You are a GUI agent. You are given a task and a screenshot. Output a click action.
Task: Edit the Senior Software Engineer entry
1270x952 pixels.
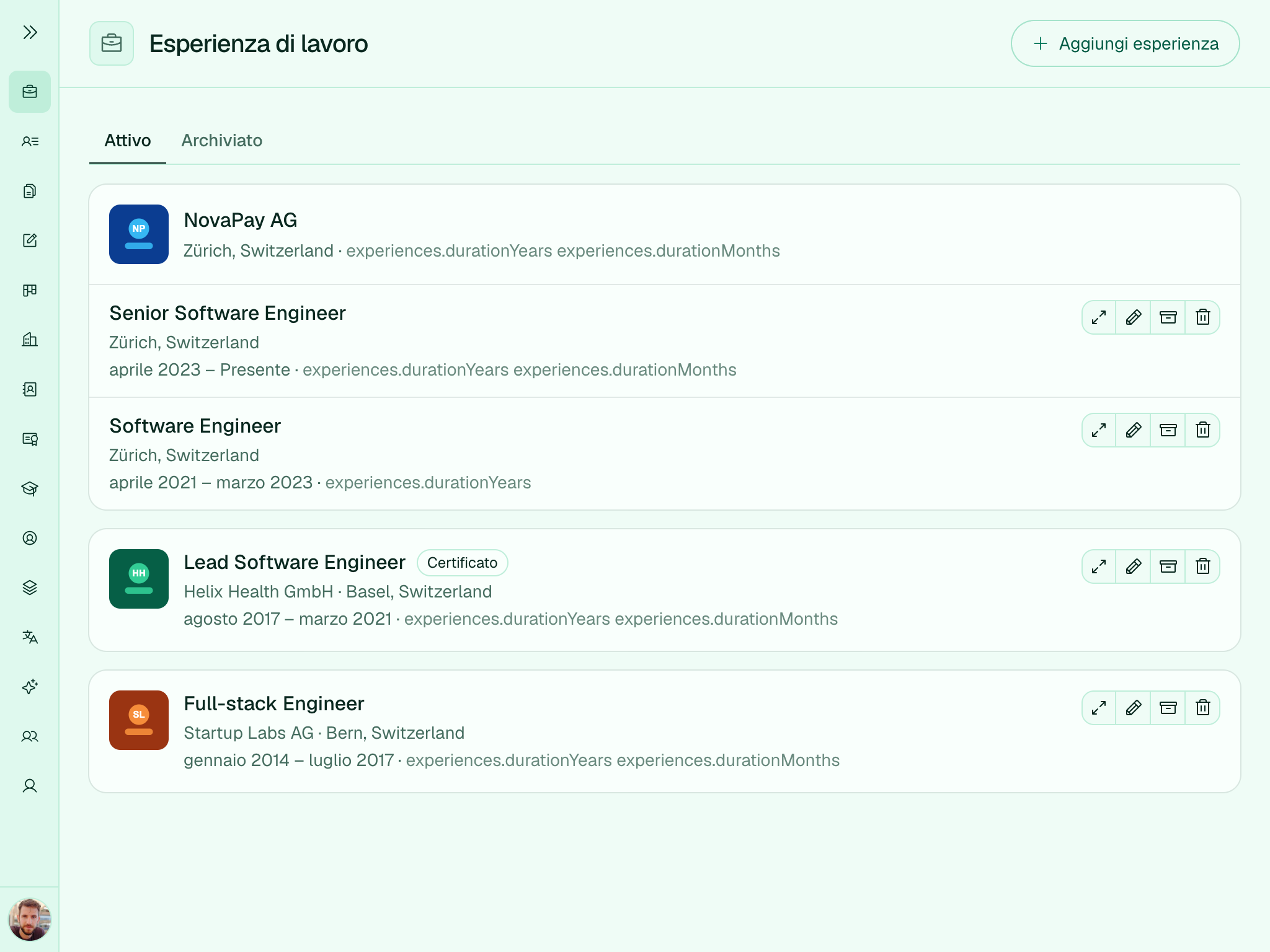[x=1134, y=317]
